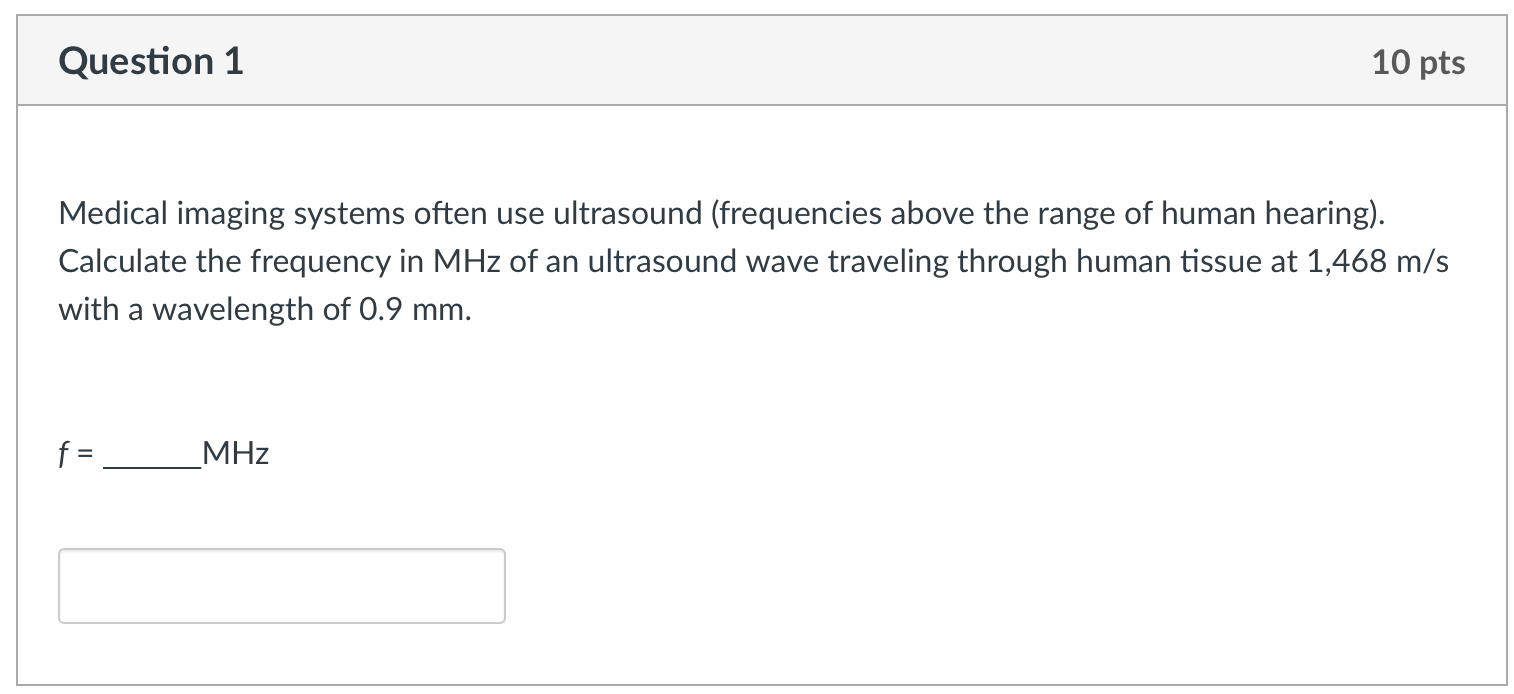
Task: Click the italic f symbol
Action: 63,453
